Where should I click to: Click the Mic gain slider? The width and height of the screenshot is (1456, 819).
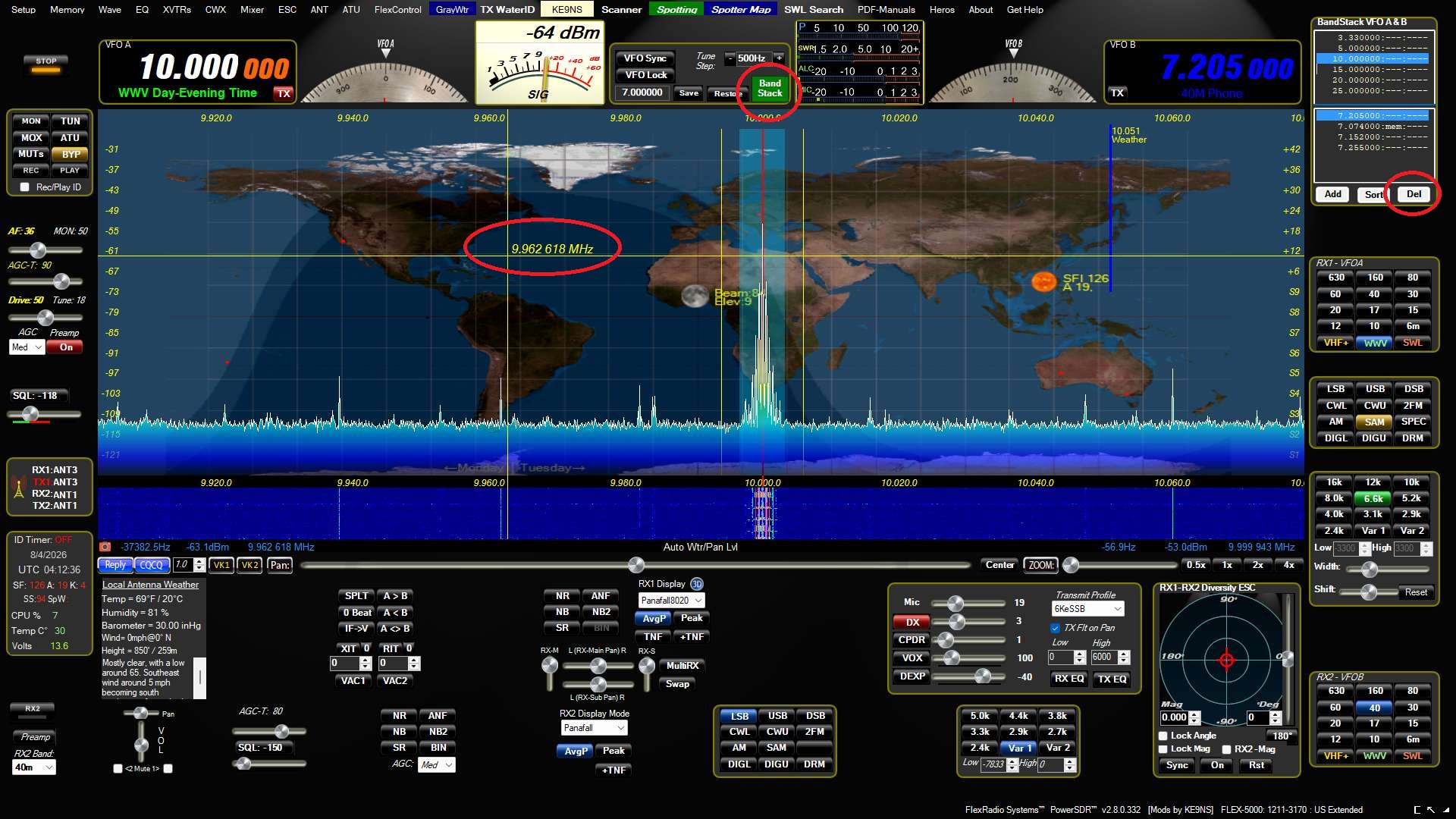[968, 603]
